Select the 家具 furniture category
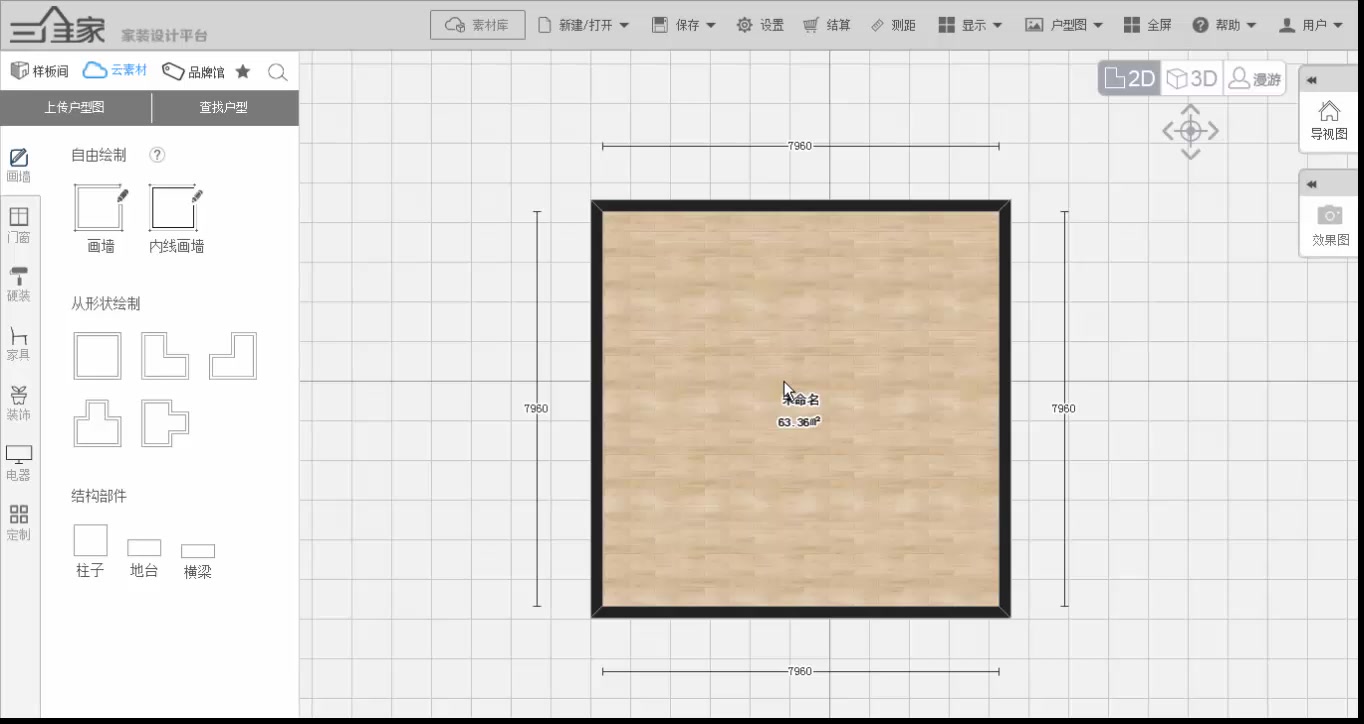This screenshot has height=724, width=1364. pyautogui.click(x=19, y=343)
